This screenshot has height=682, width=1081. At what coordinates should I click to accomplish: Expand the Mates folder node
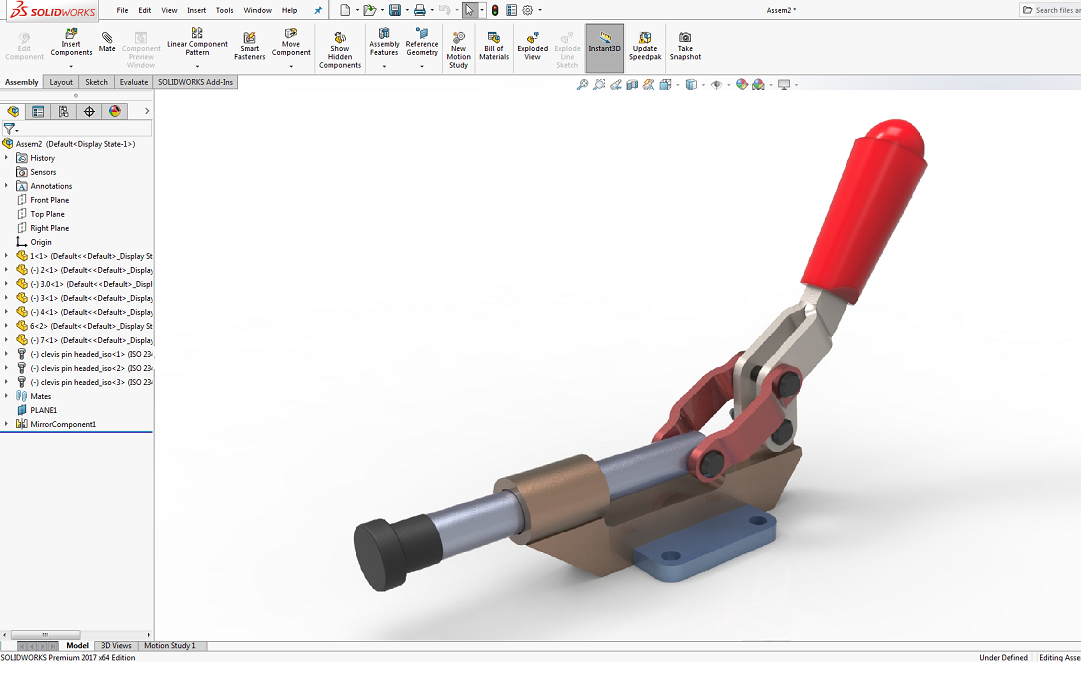click(x=6, y=396)
